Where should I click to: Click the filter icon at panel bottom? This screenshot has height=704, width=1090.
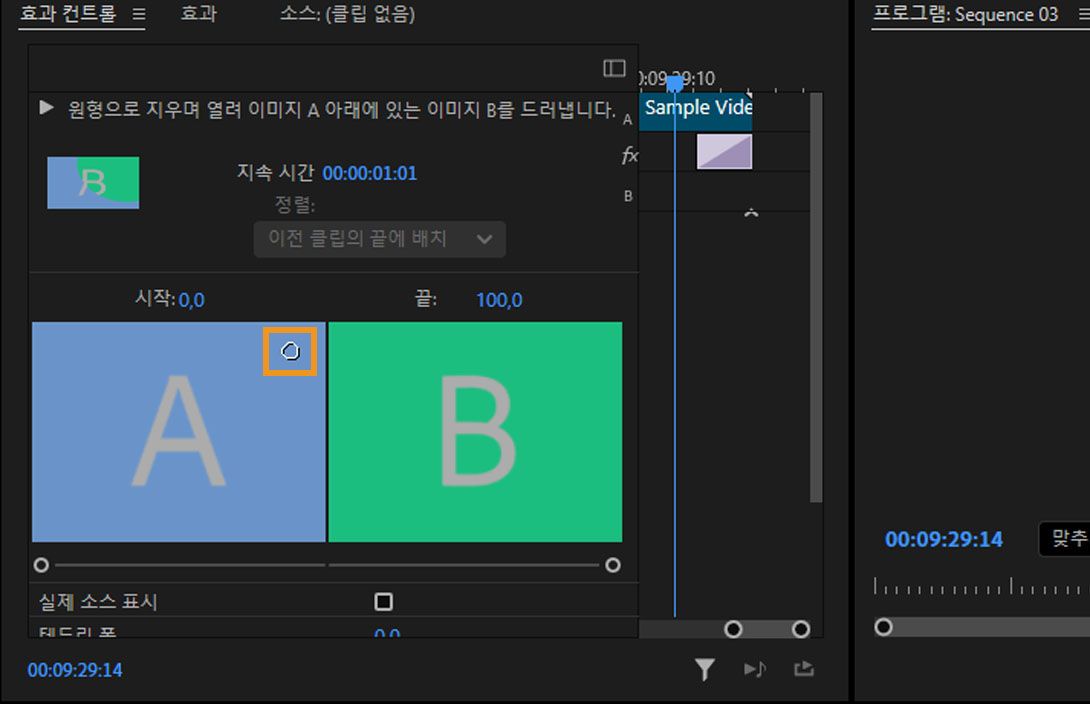click(x=705, y=669)
